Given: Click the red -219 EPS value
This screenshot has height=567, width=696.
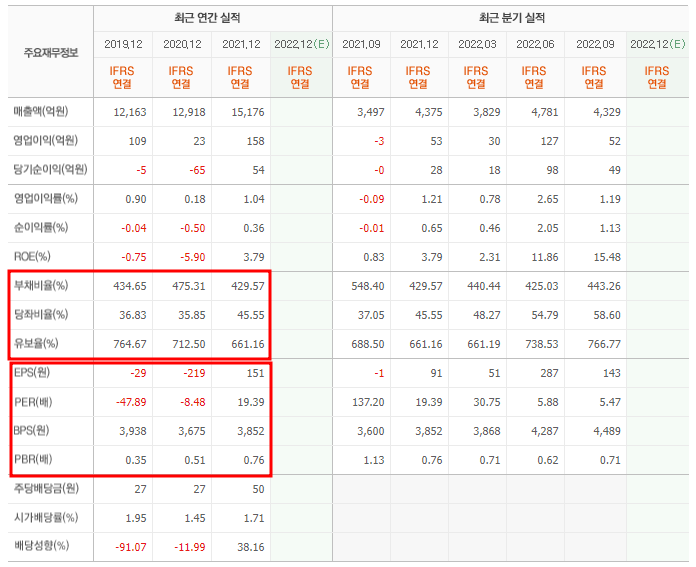Looking at the screenshot, I should point(194,373).
